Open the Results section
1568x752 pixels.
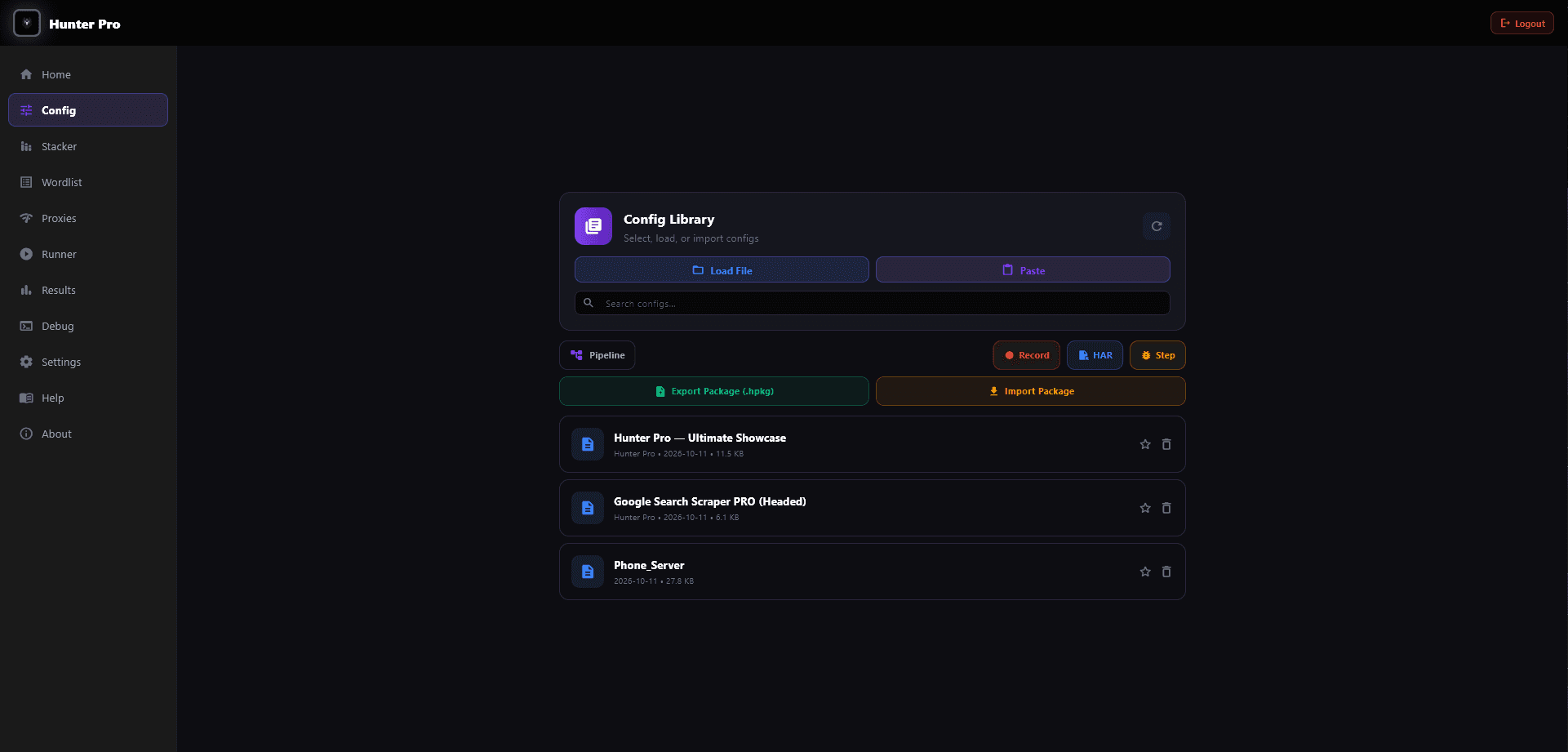click(88, 290)
